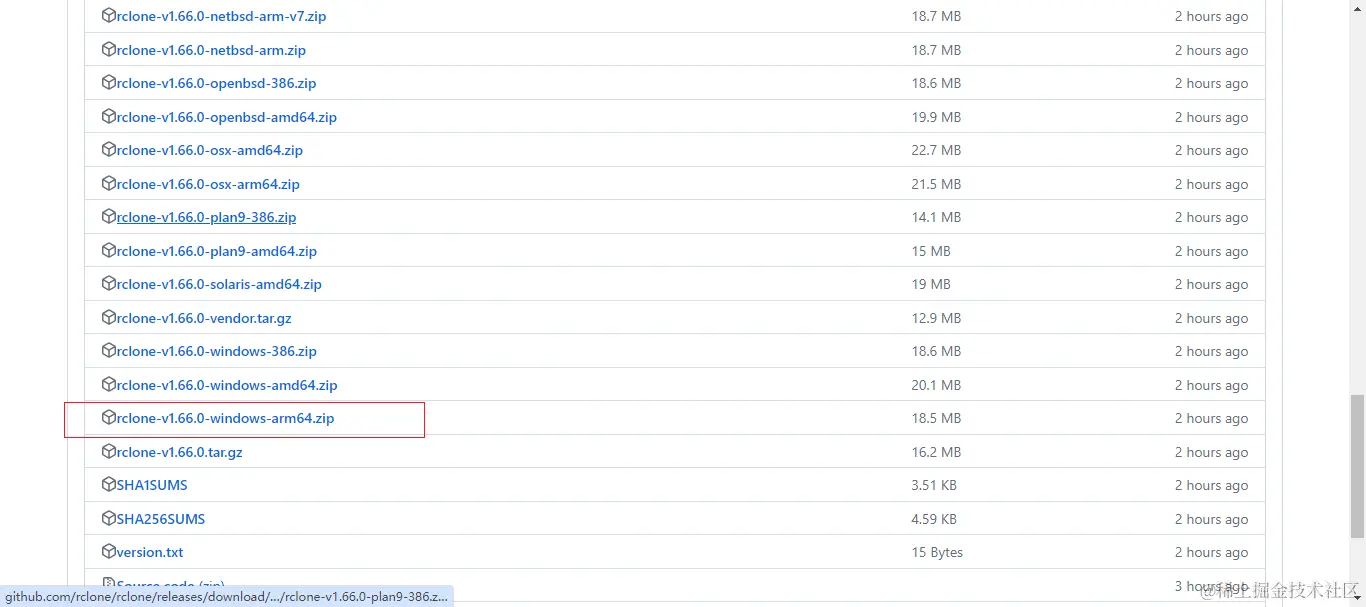Click the timestamp in the windows-386.zip row

(1211, 351)
